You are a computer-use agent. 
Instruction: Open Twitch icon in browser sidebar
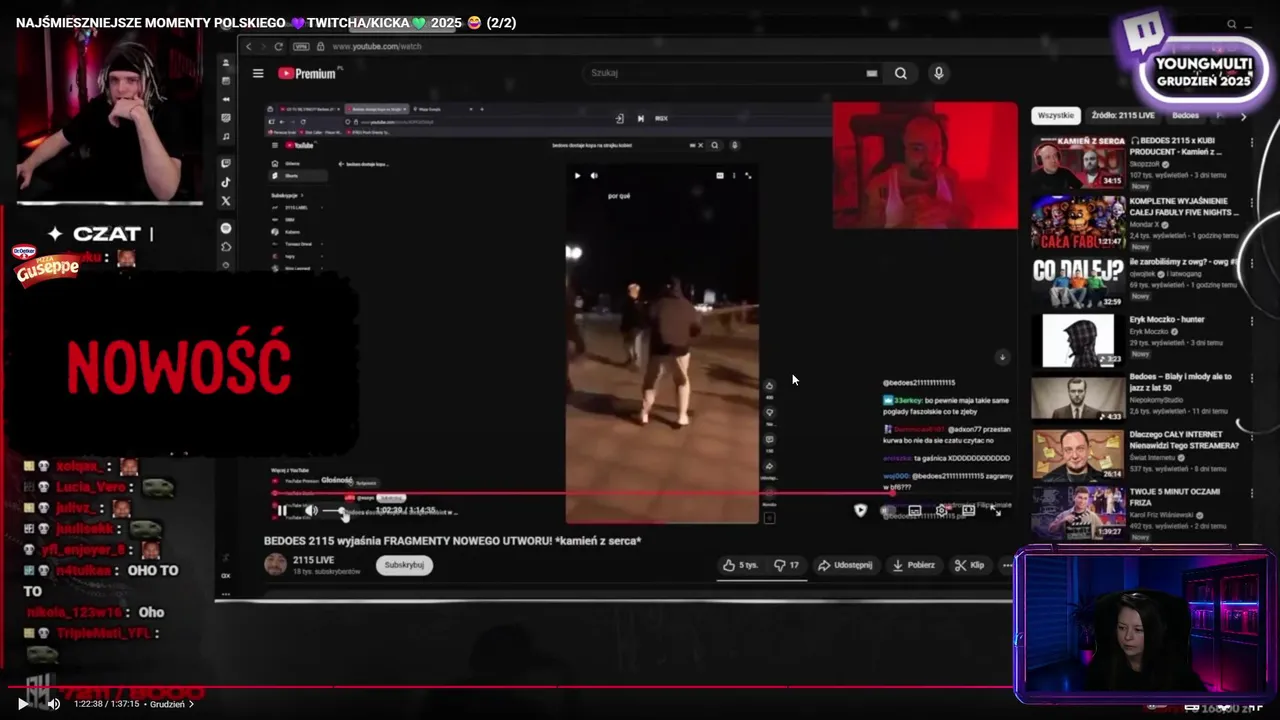coord(226,163)
